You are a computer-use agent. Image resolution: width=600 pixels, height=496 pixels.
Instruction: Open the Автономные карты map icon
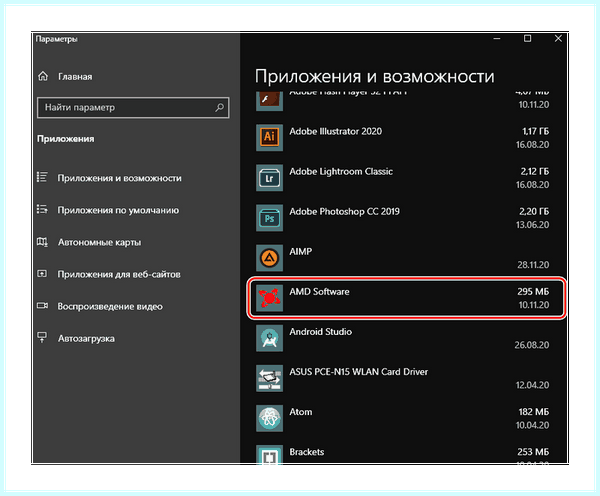42,242
